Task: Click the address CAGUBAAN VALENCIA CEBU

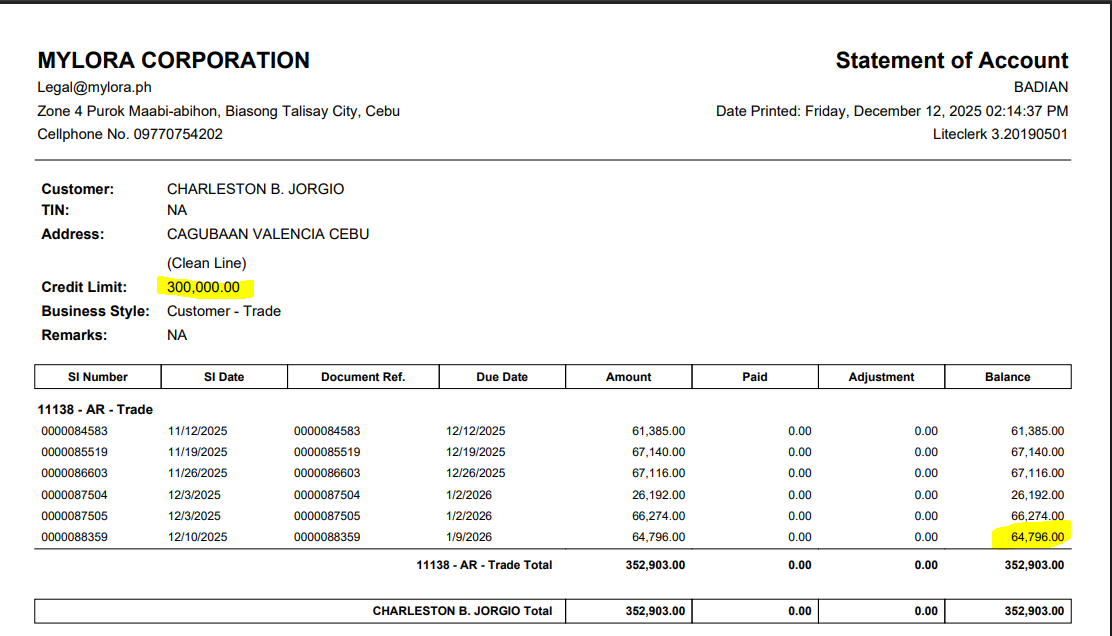Action: pyautogui.click(x=268, y=234)
